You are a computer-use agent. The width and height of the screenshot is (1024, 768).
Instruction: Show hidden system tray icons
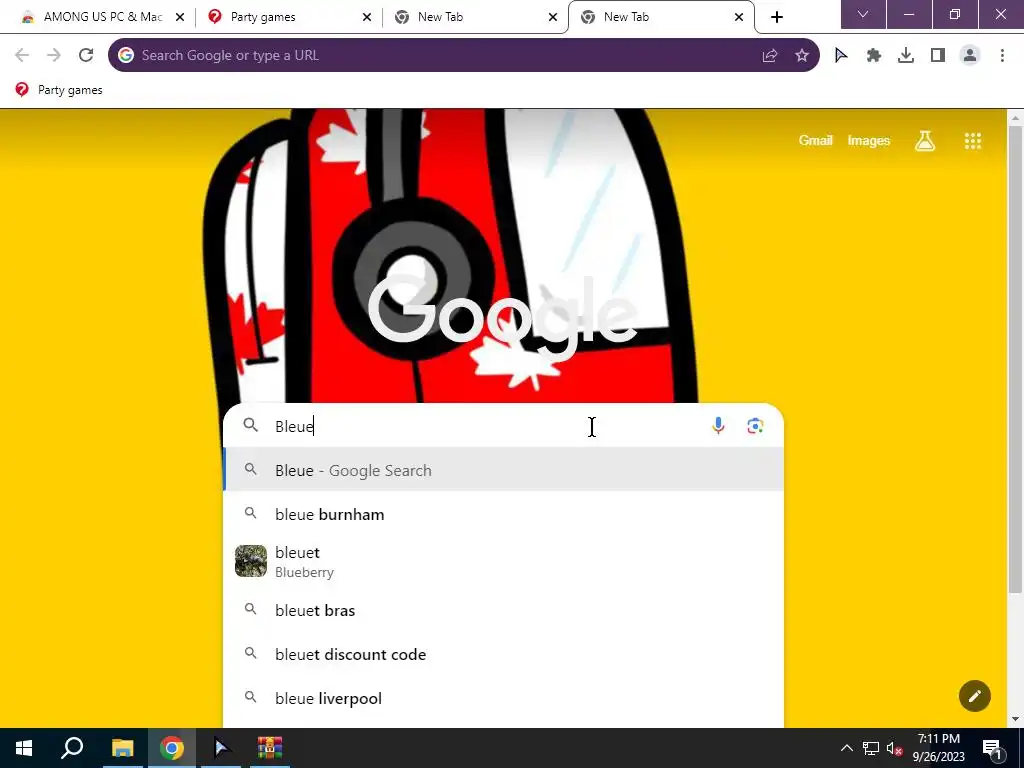click(846, 748)
